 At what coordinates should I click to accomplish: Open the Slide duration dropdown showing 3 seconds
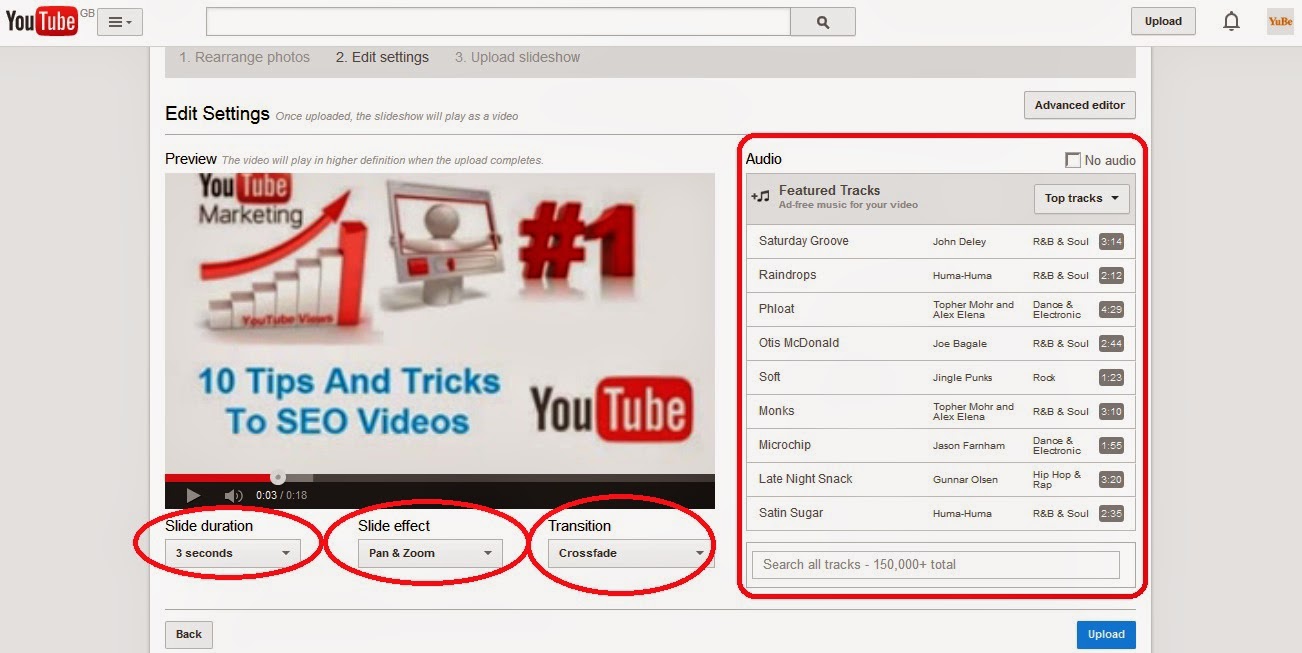coord(232,553)
